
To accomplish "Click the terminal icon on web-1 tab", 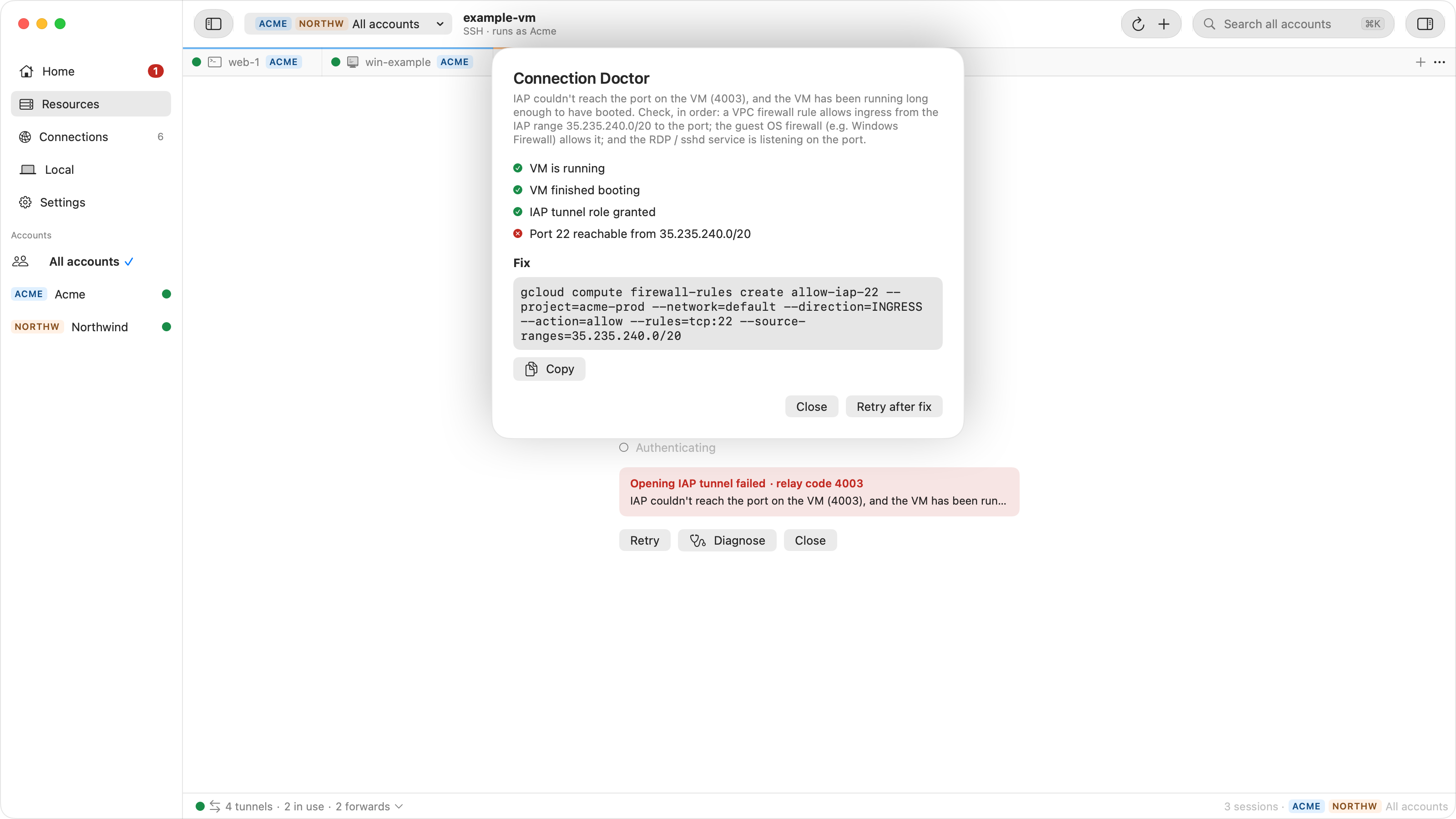I will point(215,62).
